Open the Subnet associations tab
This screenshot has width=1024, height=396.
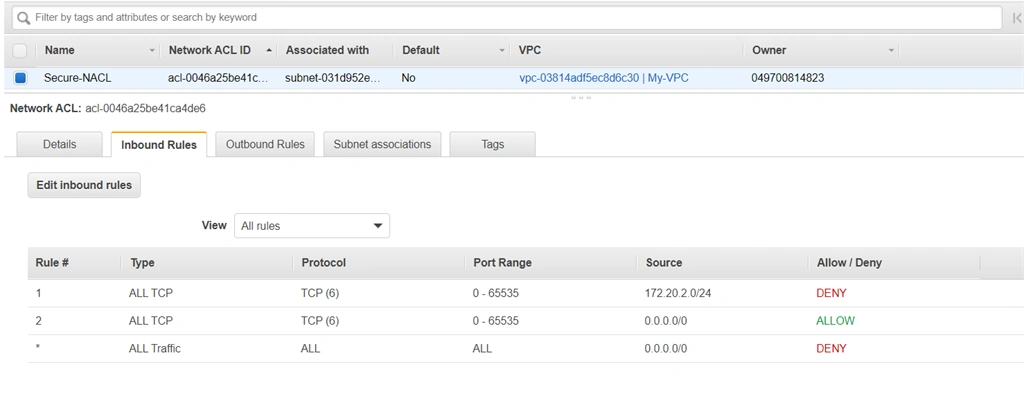[x=382, y=144]
